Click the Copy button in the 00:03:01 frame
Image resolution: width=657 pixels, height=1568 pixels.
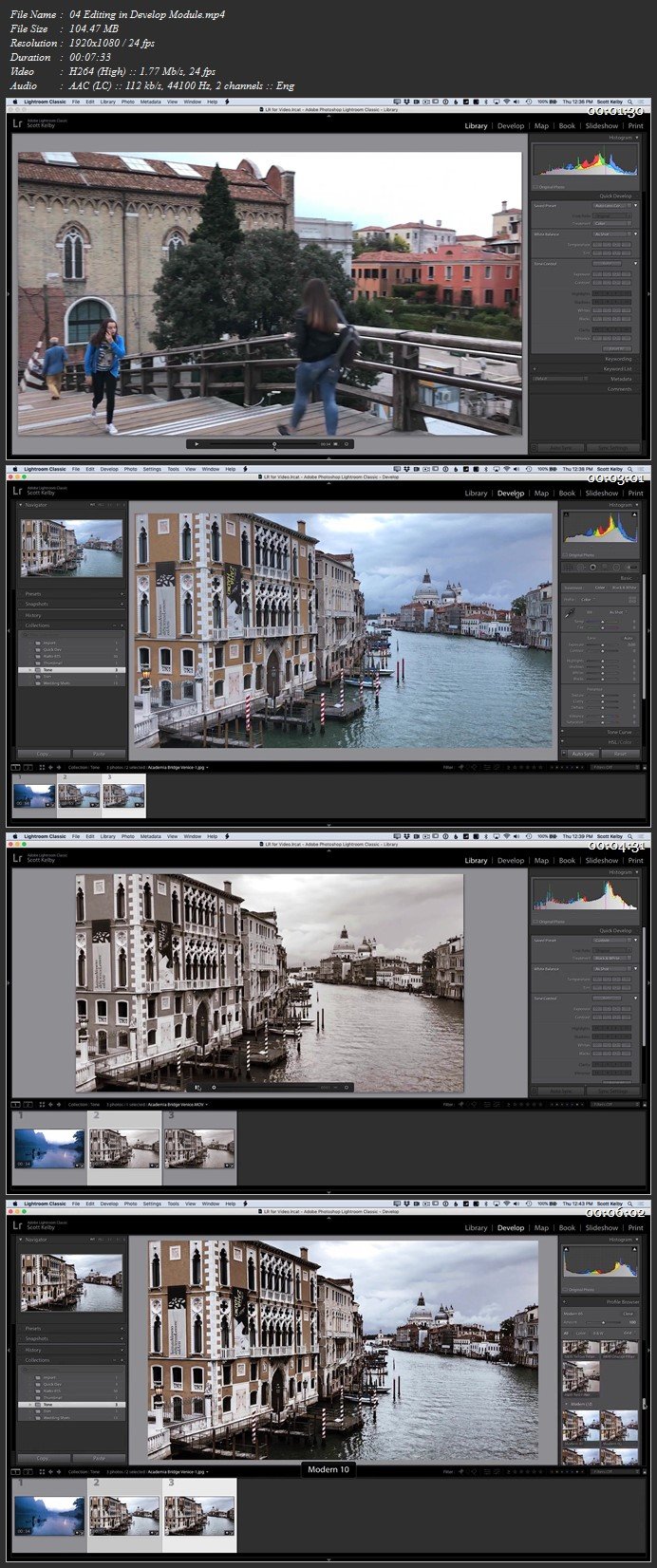(44, 754)
